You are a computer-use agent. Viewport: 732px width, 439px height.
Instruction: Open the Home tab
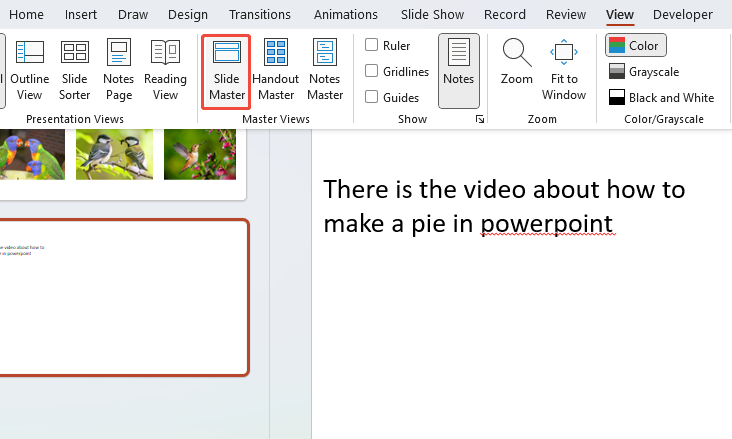(26, 14)
